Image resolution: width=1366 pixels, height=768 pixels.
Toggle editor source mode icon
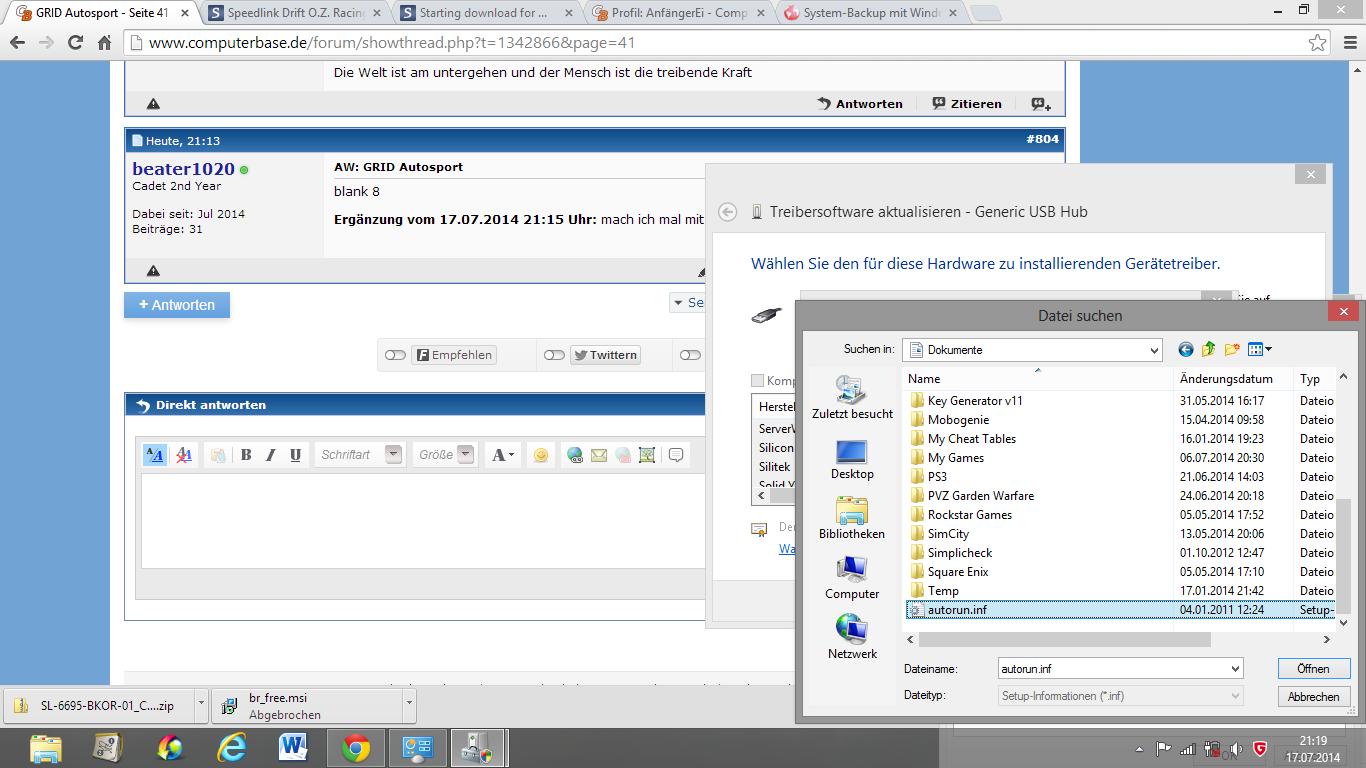[155, 455]
